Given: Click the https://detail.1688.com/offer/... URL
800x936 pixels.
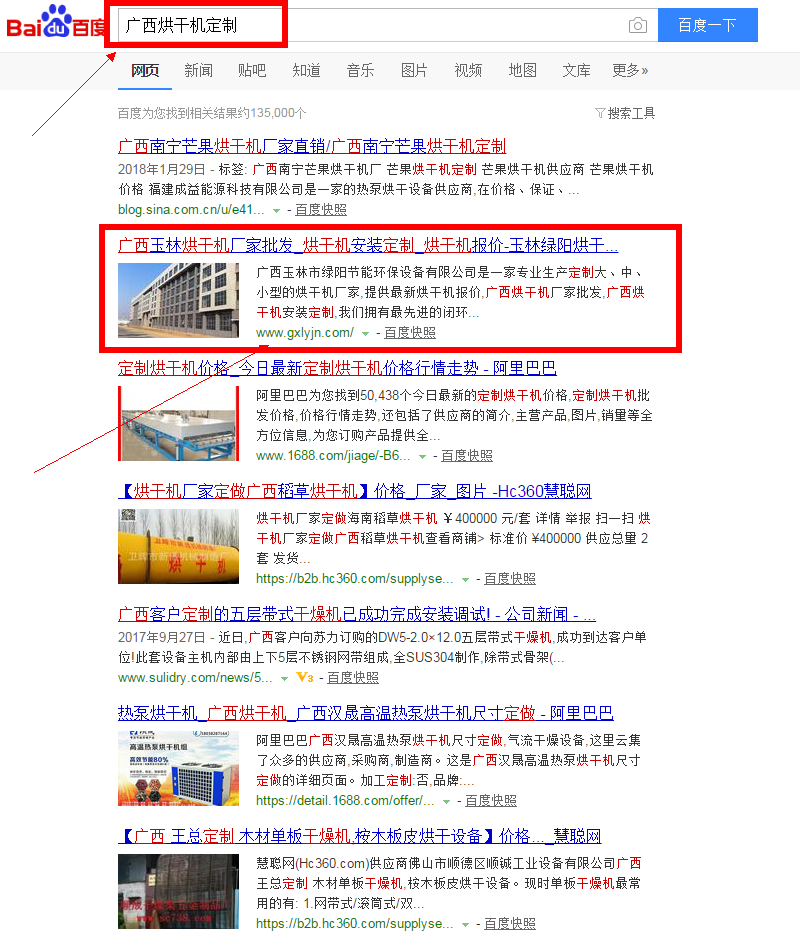Looking at the screenshot, I should [345, 800].
